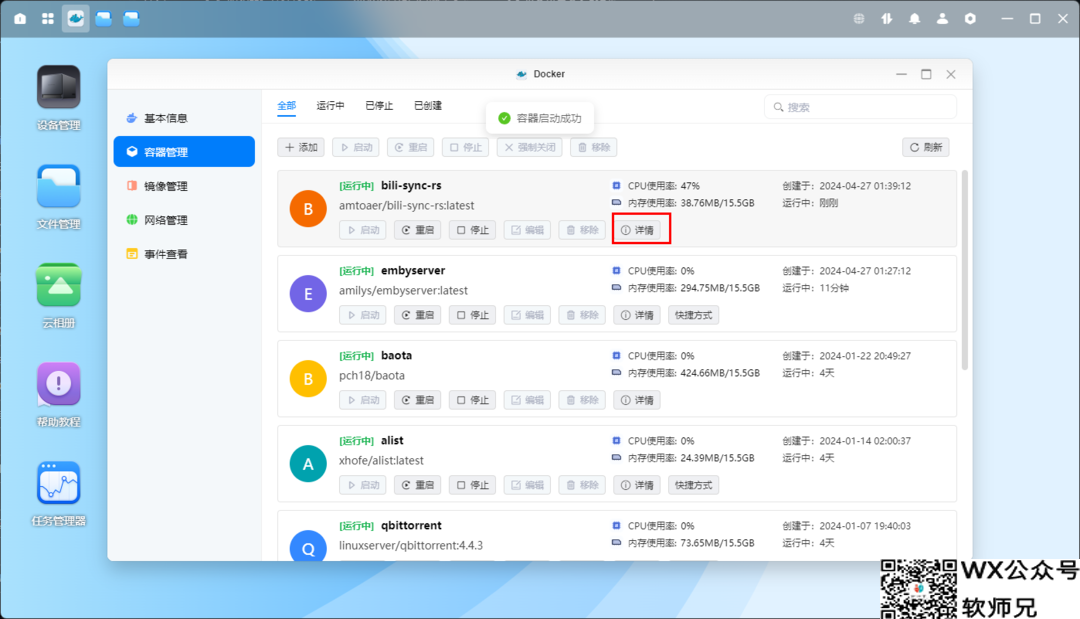Click the home icon in top bar
The width and height of the screenshot is (1080, 619).
click(20, 19)
